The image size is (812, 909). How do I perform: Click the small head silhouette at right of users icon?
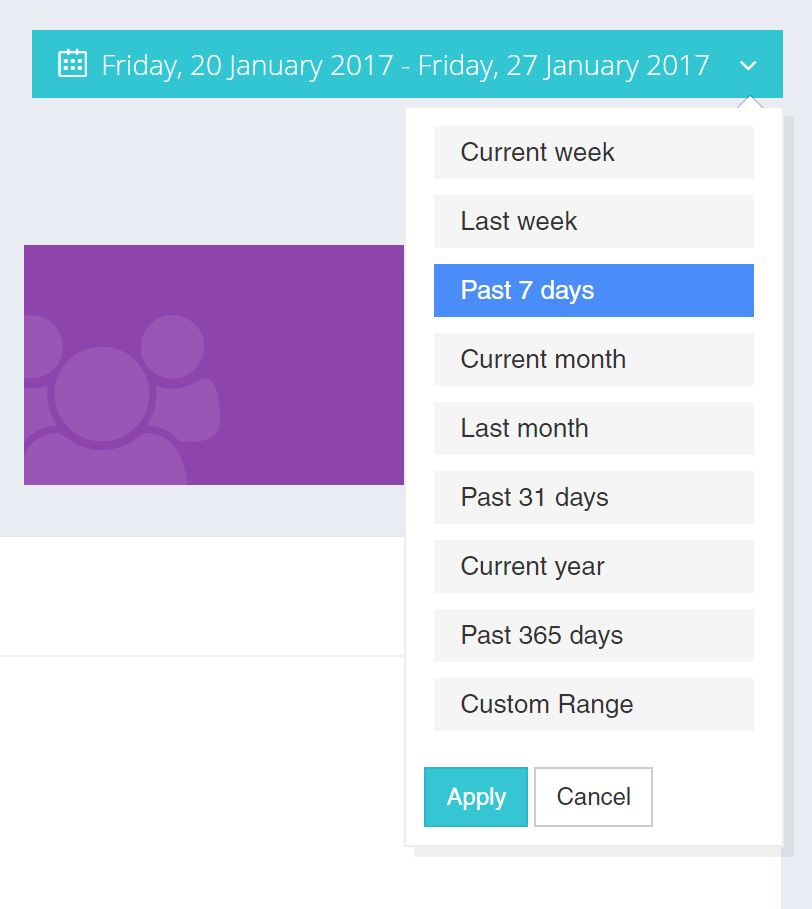click(173, 347)
